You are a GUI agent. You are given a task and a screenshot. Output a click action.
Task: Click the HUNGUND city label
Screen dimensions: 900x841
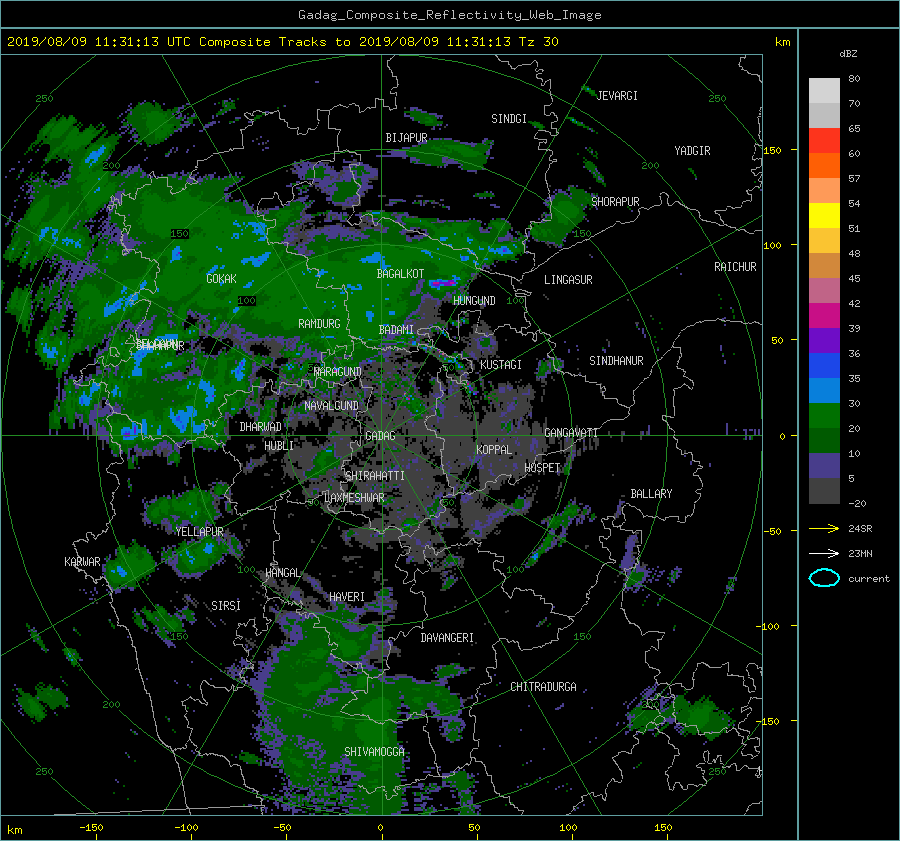pos(474,301)
